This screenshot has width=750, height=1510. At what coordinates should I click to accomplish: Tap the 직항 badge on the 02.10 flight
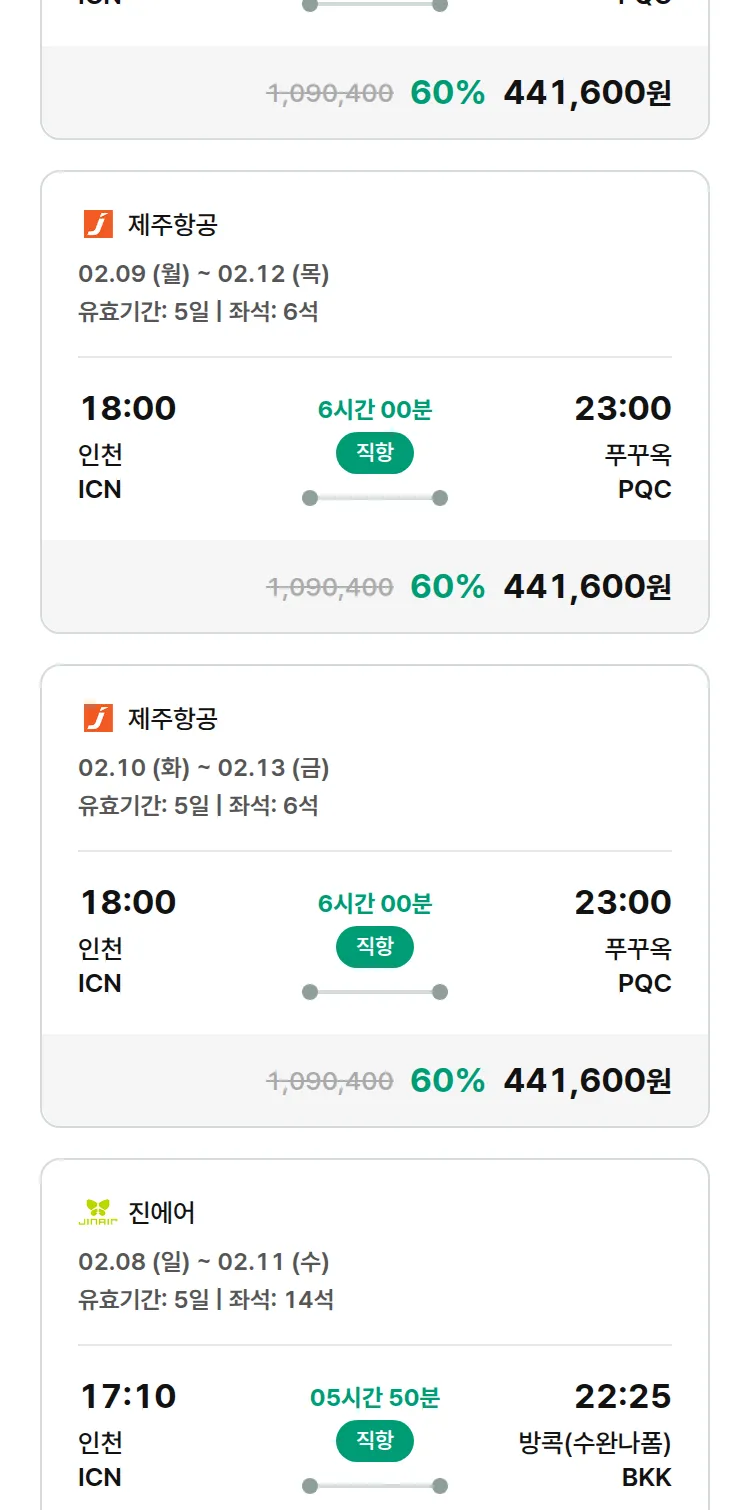point(375,947)
